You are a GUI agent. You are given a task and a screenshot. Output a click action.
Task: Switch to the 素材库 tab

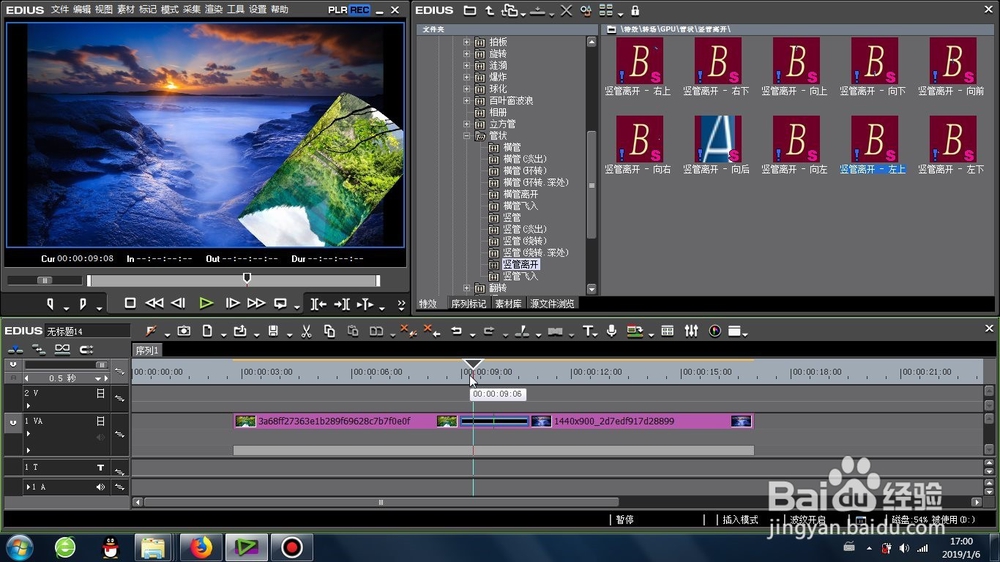tap(508, 304)
